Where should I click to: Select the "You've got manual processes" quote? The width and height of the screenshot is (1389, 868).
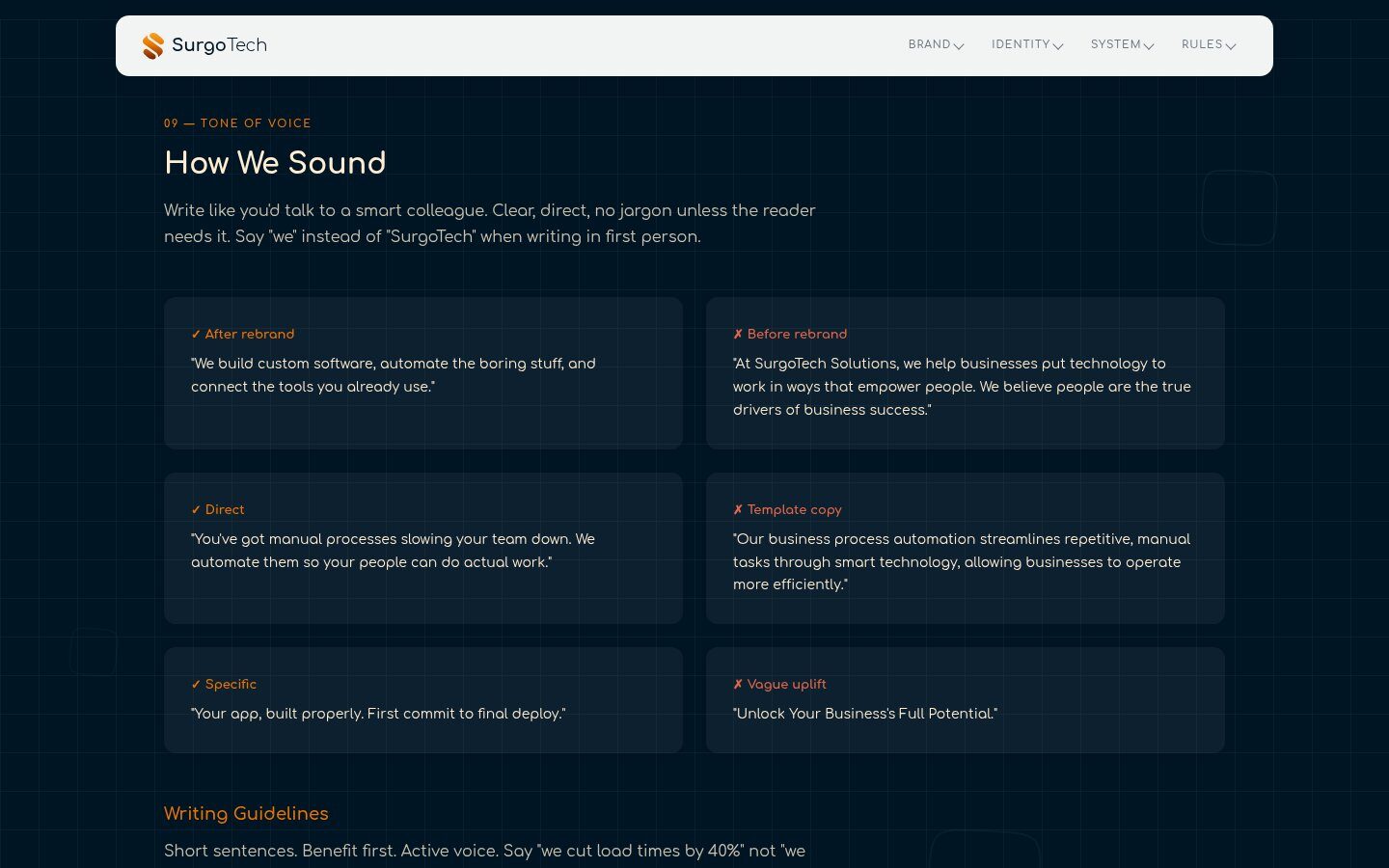click(x=393, y=551)
